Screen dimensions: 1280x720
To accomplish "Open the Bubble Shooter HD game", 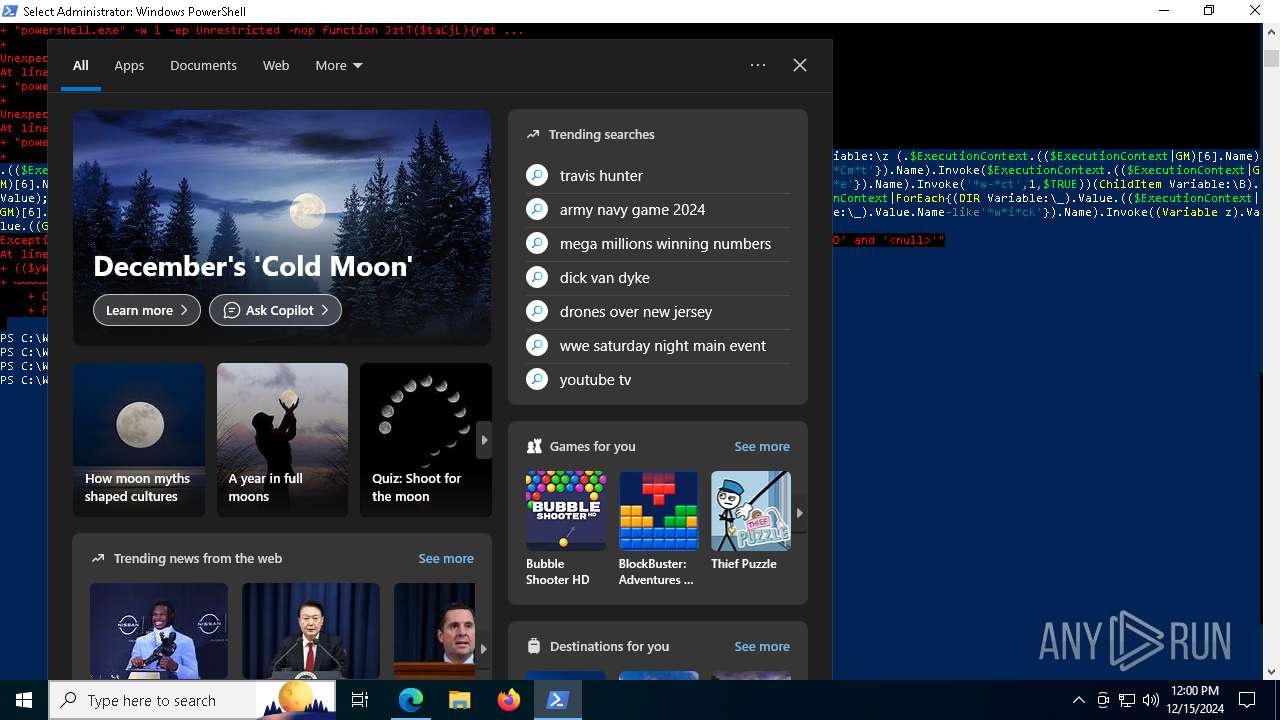I will tap(566, 529).
